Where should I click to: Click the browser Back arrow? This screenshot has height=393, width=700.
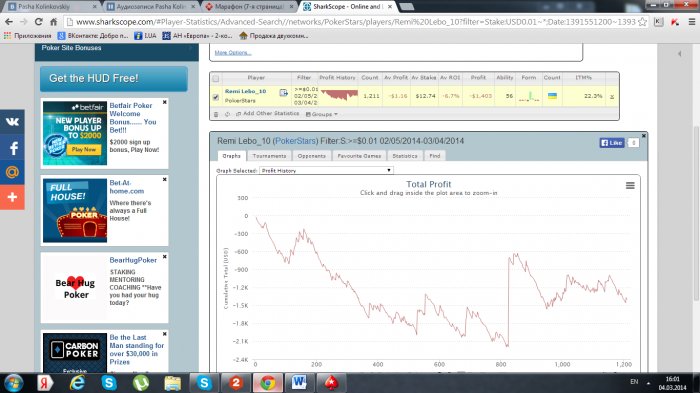point(9,22)
